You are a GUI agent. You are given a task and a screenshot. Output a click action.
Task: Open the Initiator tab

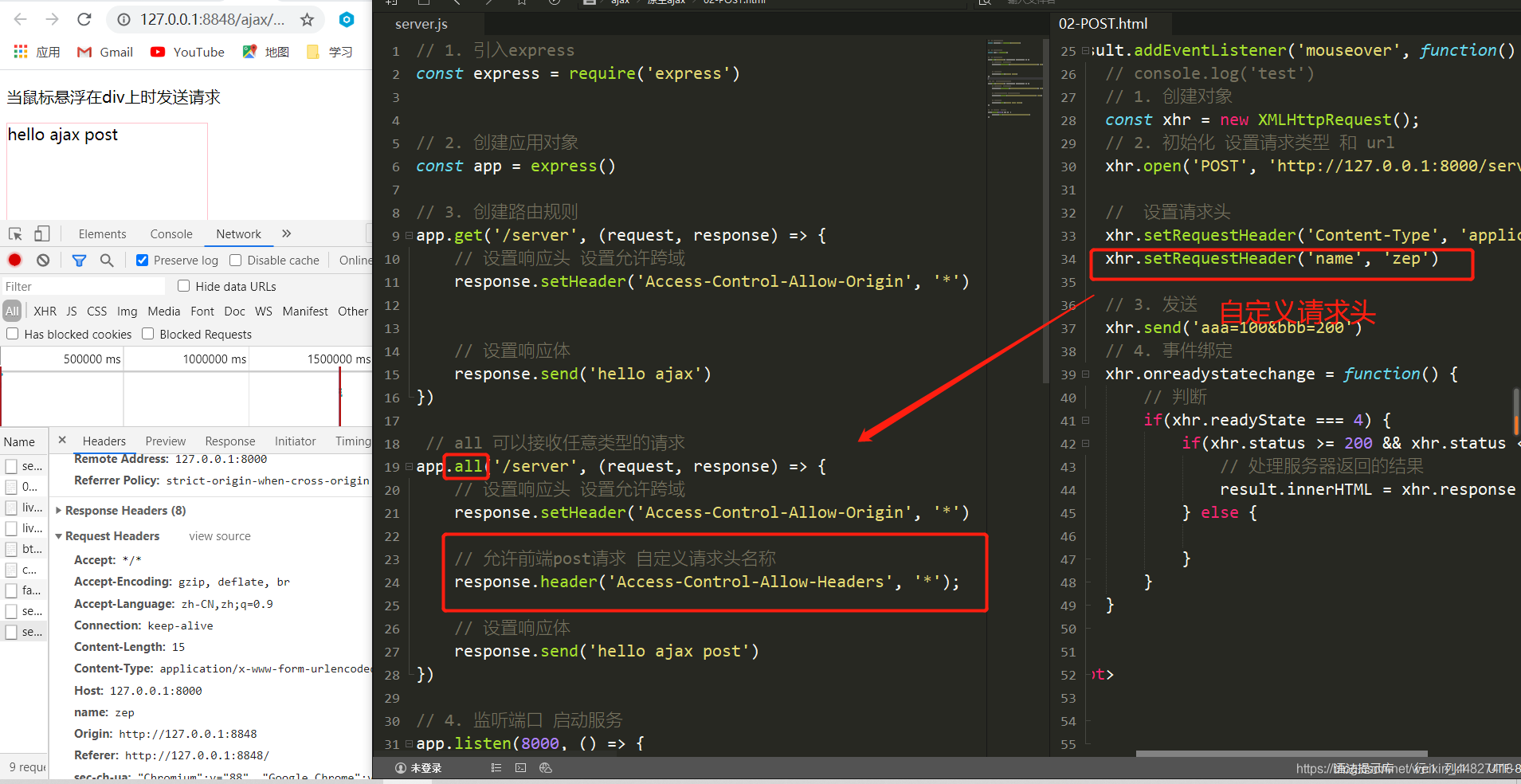295,441
